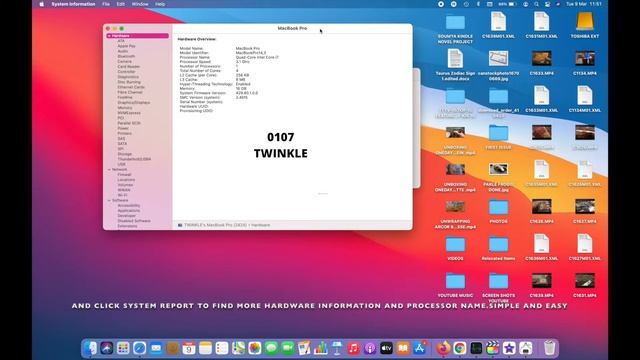640x360 pixels.
Task: Select Storage in the hardware sidebar
Action: (124, 154)
